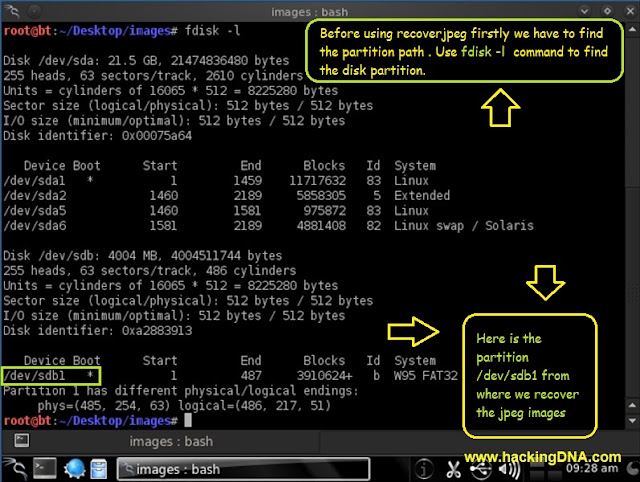Screen dimensions: 640x482
Task: Click the 'W95 FAT32' system entry
Action: tap(426, 375)
